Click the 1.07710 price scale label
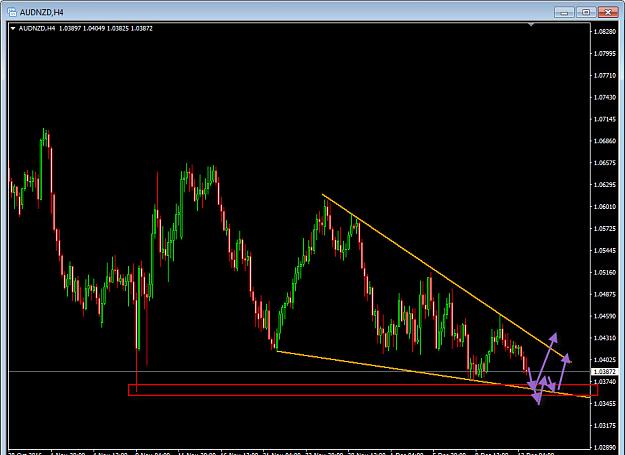Screen dimensions: 625x455 [x=605, y=75]
